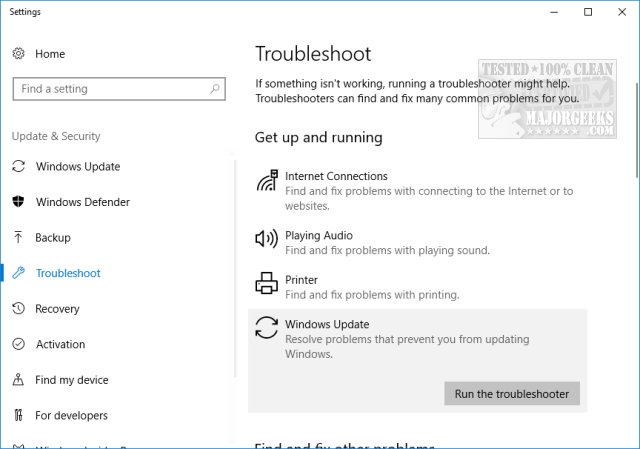This screenshot has height=449, width=640.
Task: Open the For developers section
Action: click(71, 416)
